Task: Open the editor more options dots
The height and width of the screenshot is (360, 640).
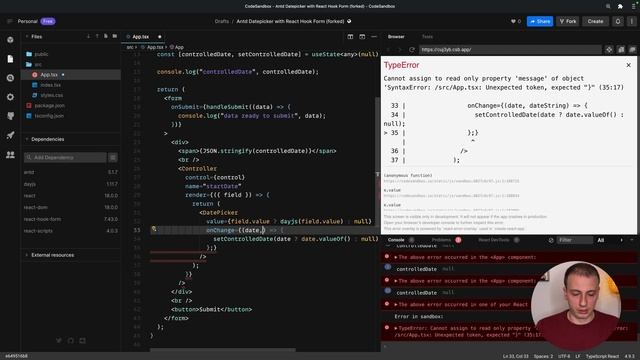Action: 374,37
